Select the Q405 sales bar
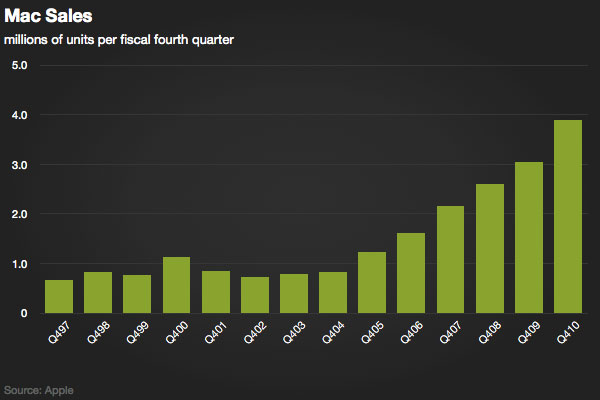Screen dimensions: 600x400 372,282
